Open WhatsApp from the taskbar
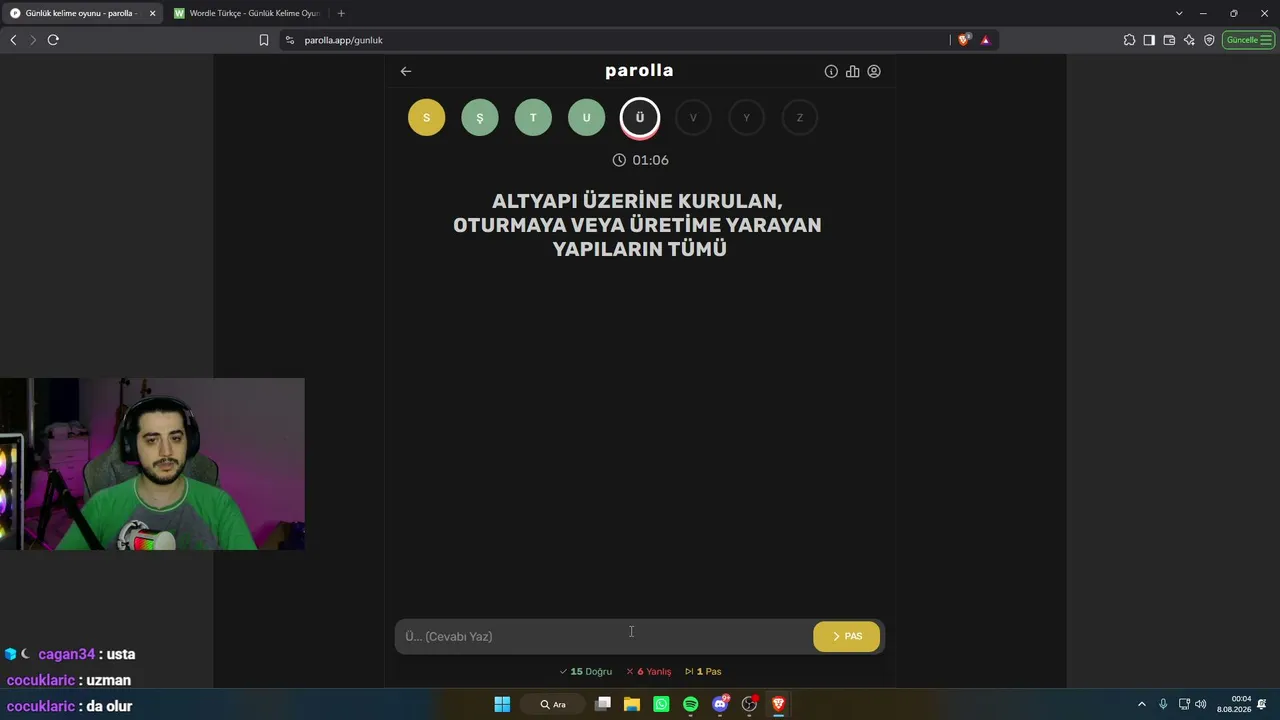The image size is (1280, 720). pyautogui.click(x=661, y=704)
